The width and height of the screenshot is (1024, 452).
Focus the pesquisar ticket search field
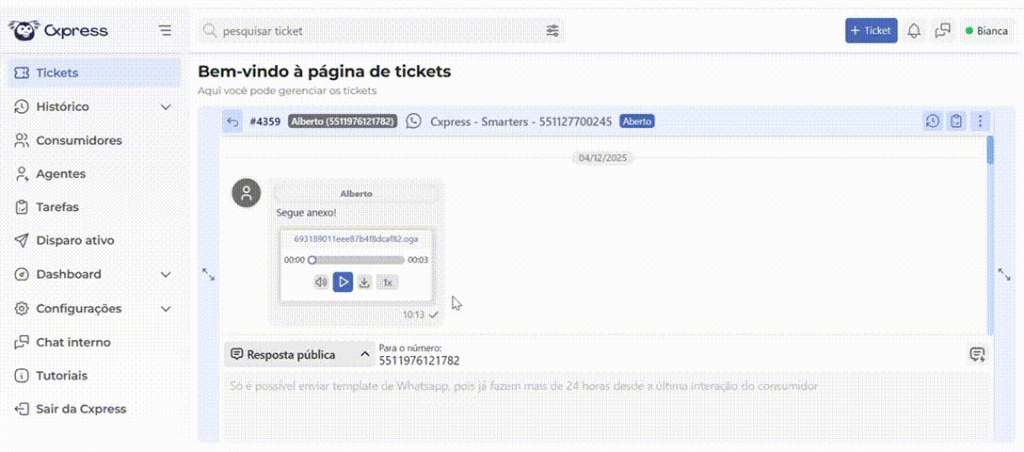point(380,31)
